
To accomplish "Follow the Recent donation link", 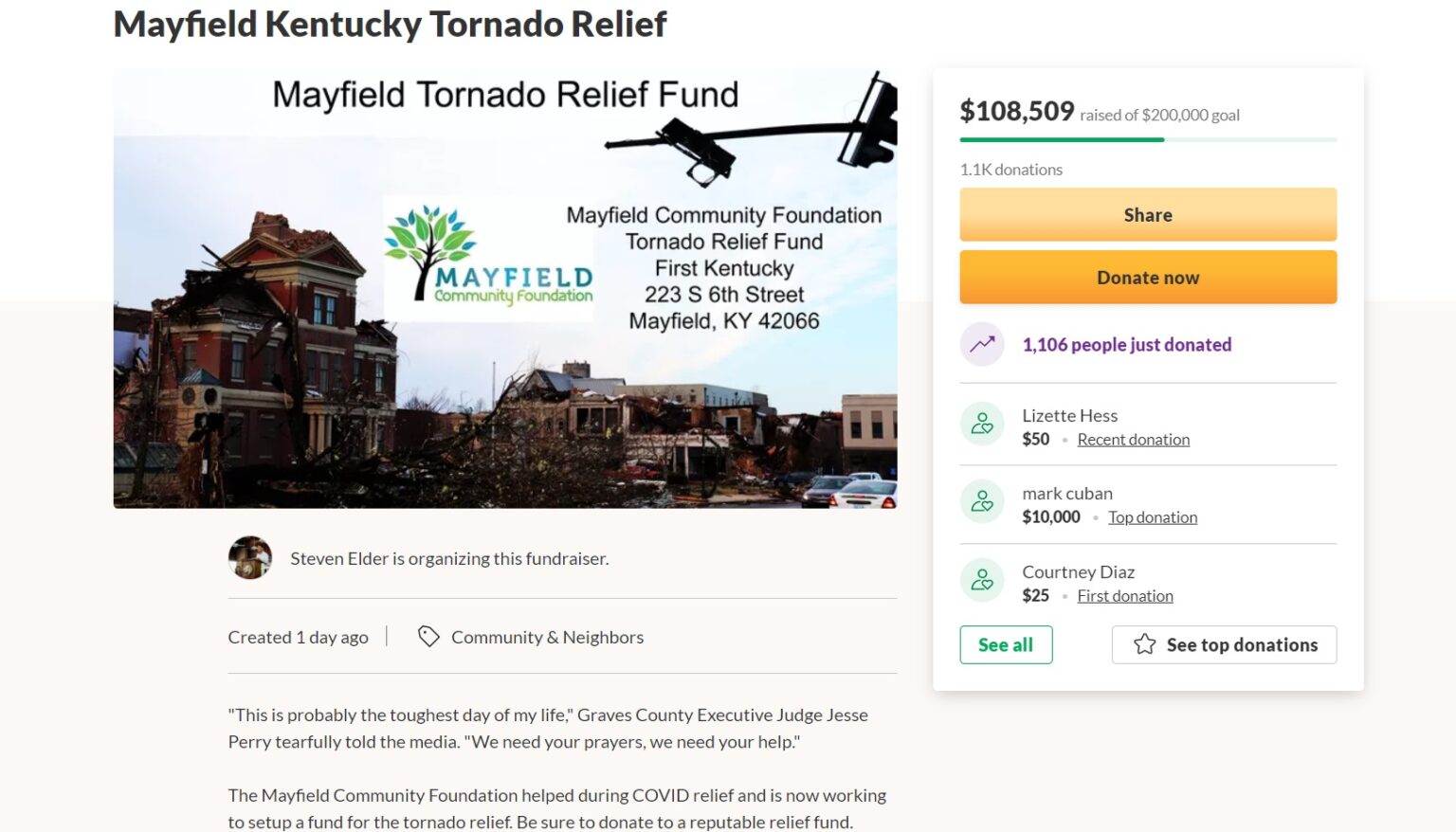I will (1134, 439).
